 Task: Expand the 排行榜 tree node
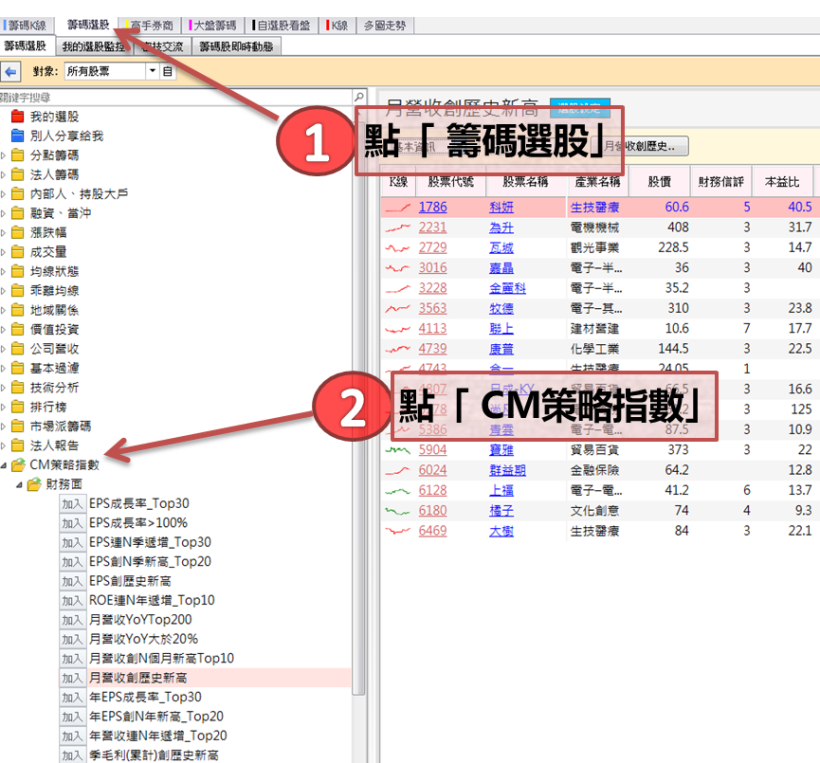pyautogui.click(x=4, y=407)
